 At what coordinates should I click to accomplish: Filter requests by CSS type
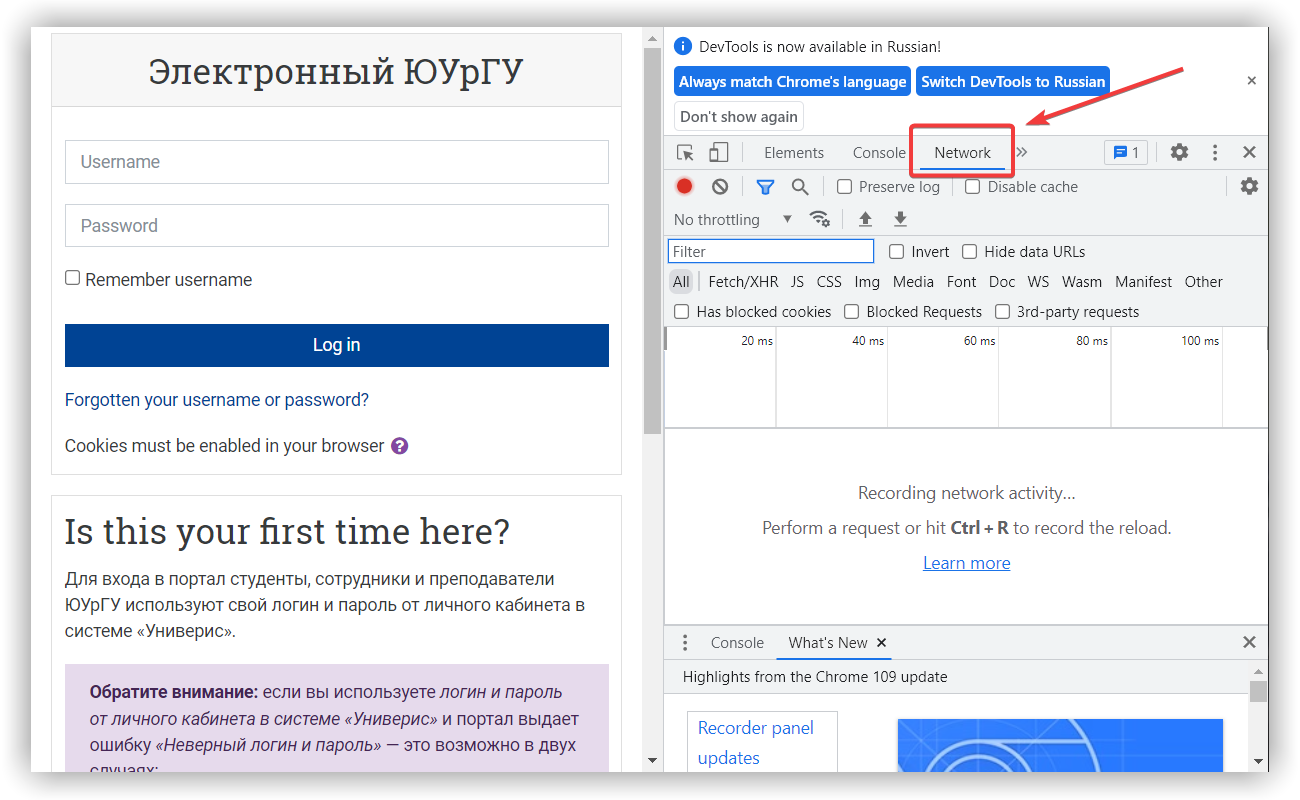coord(829,281)
